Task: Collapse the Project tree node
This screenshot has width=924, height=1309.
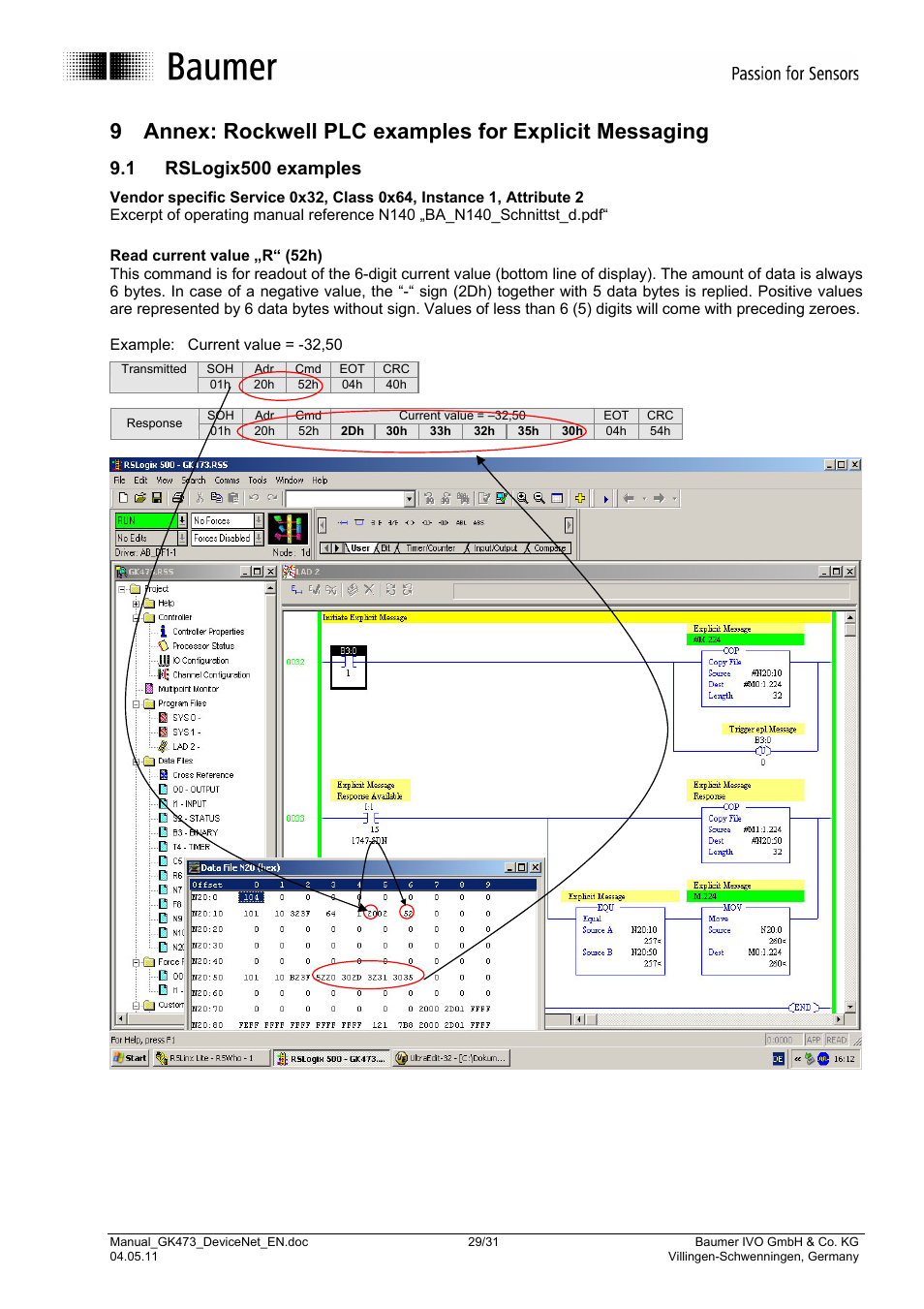Action: point(122,588)
